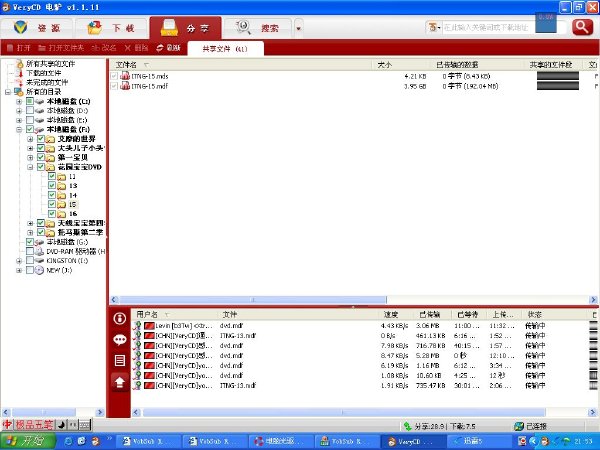Open the 资源 resources tab

(37, 28)
